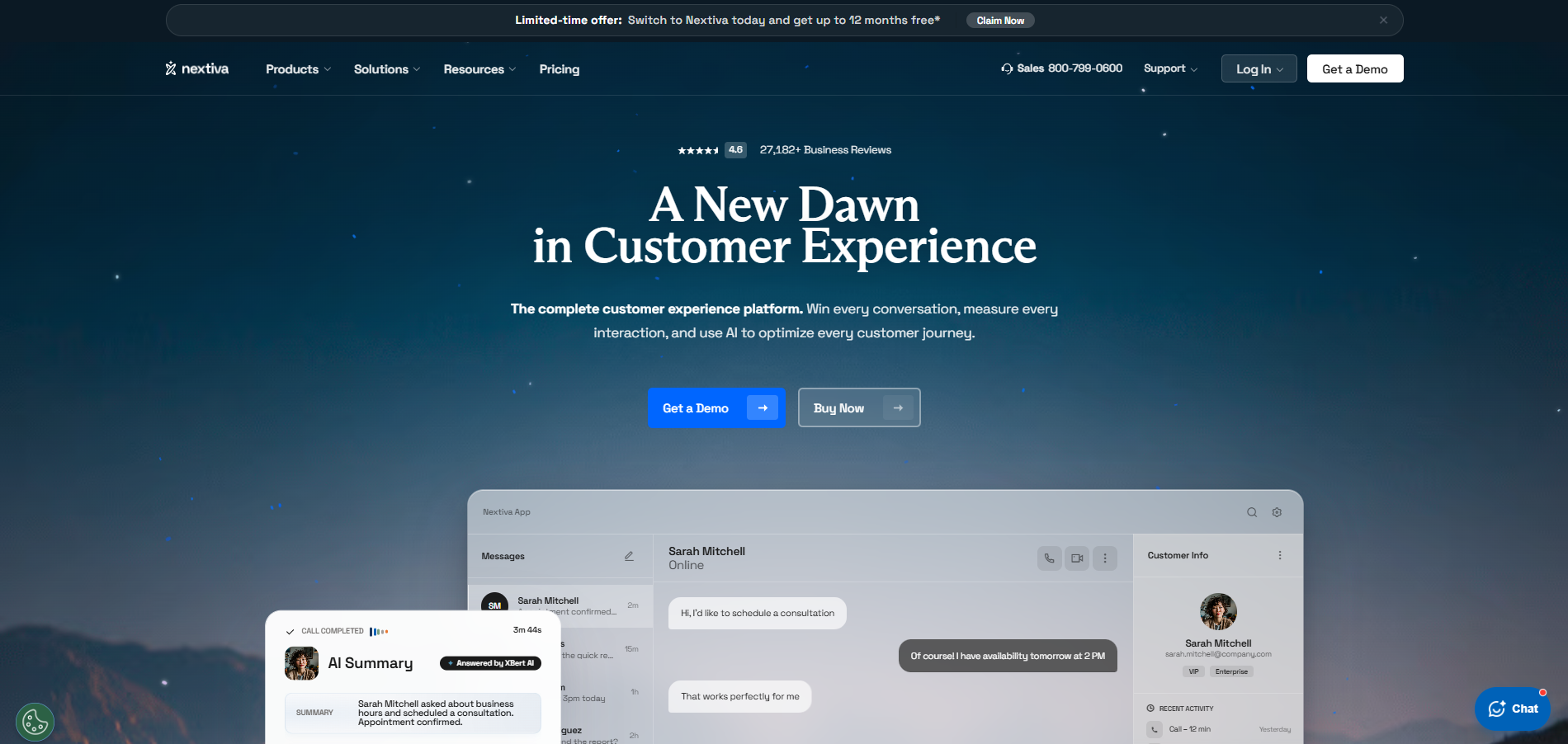Start a phone call with Sarah Mitchell
The image size is (1568, 744).
pos(1049,558)
